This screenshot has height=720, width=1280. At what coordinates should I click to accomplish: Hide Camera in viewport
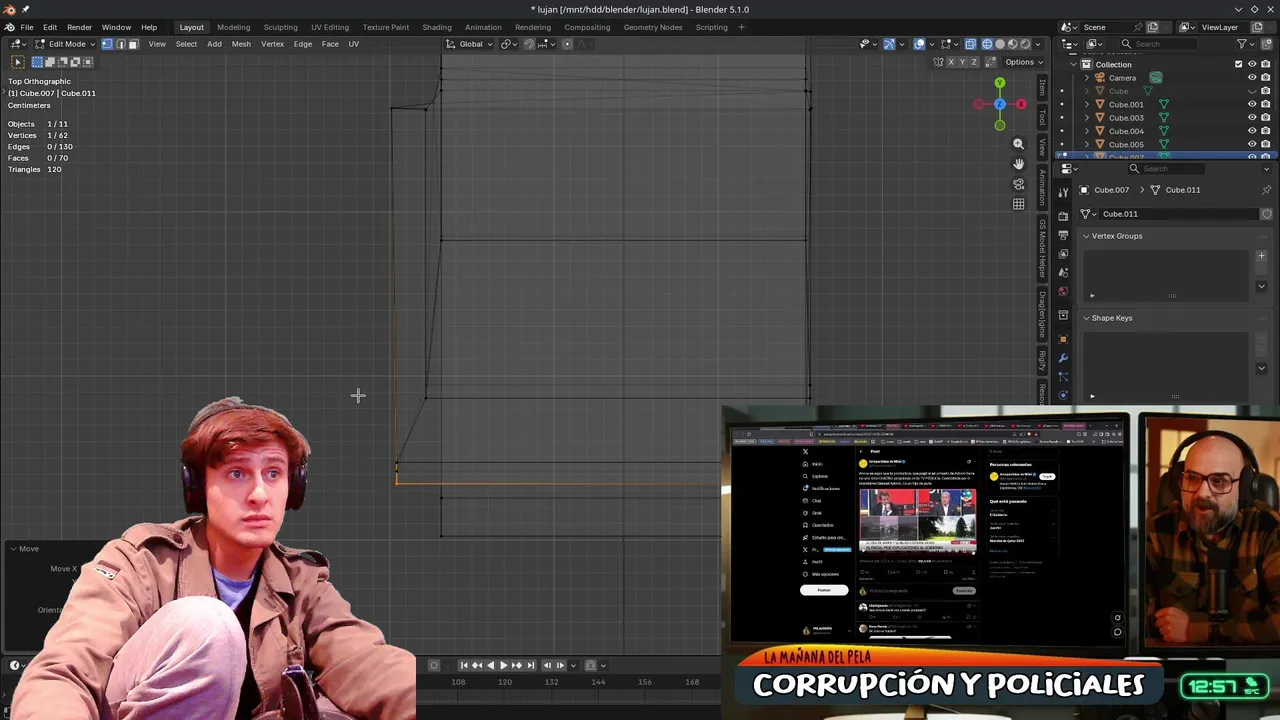(1252, 78)
